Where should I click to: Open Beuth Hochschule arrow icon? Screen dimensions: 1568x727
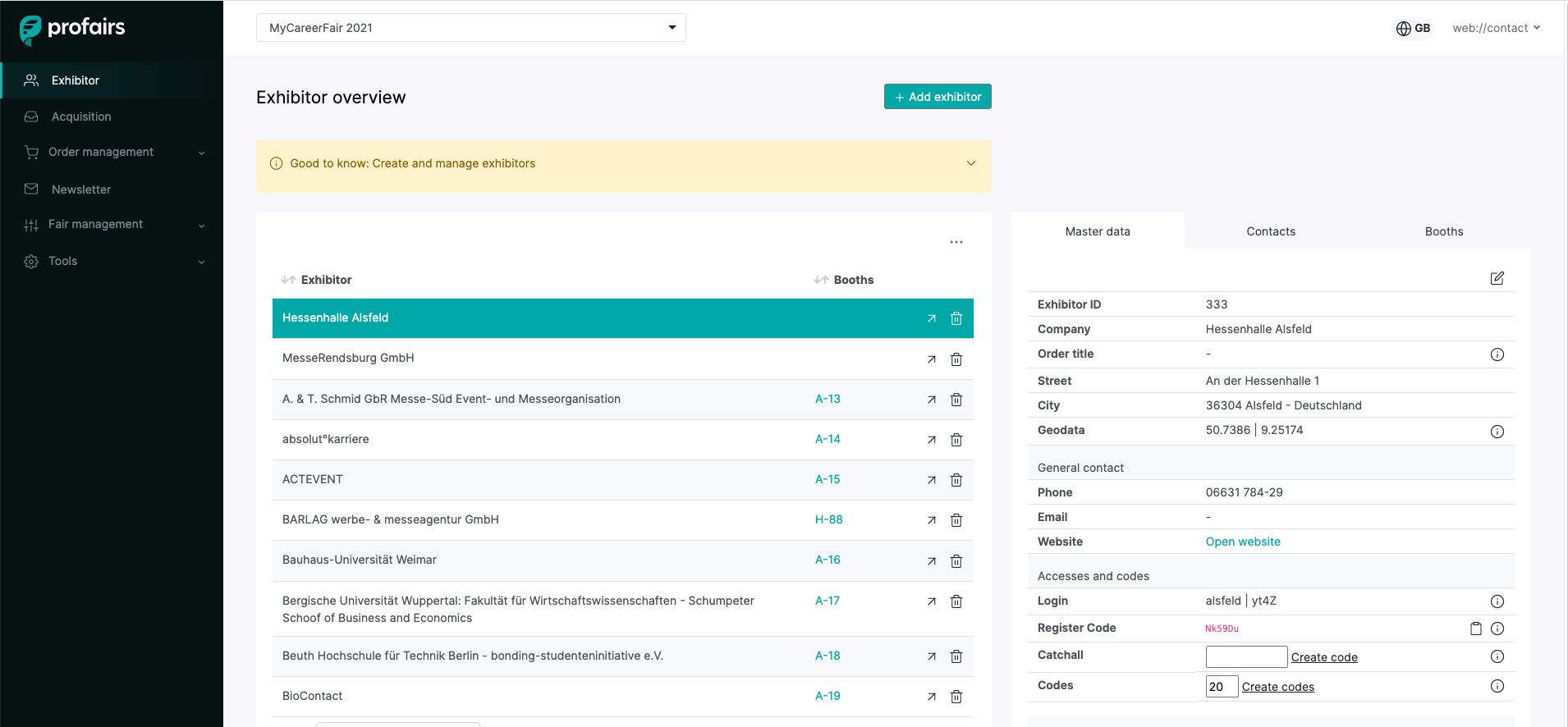click(932, 656)
